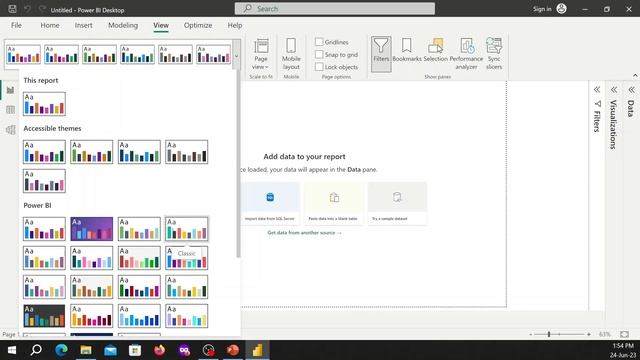Image resolution: width=640 pixels, height=360 pixels.
Task: Toggle the Filters pane button
Action: tap(381, 54)
